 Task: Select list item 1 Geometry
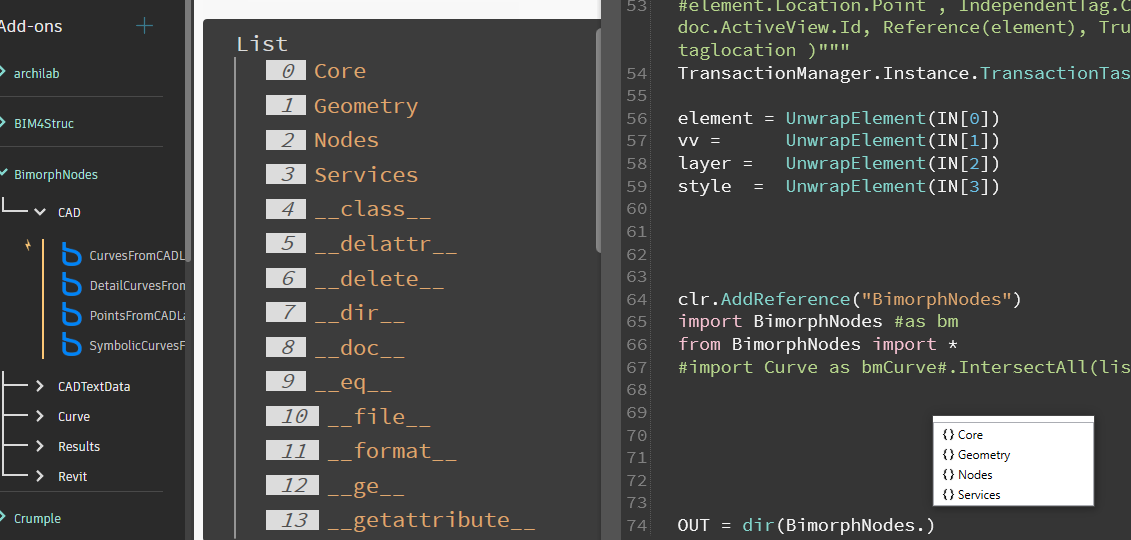[x=366, y=106]
